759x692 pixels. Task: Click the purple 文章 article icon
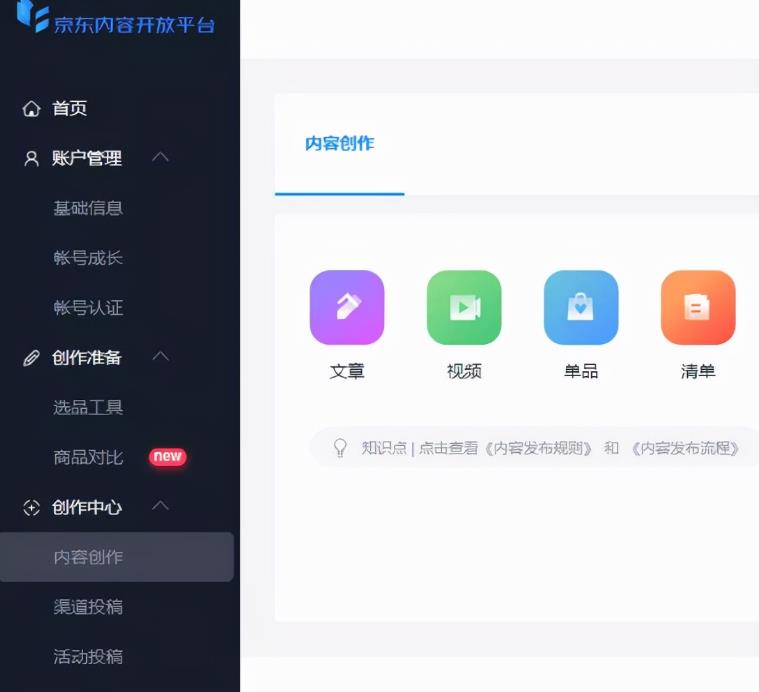click(x=347, y=307)
